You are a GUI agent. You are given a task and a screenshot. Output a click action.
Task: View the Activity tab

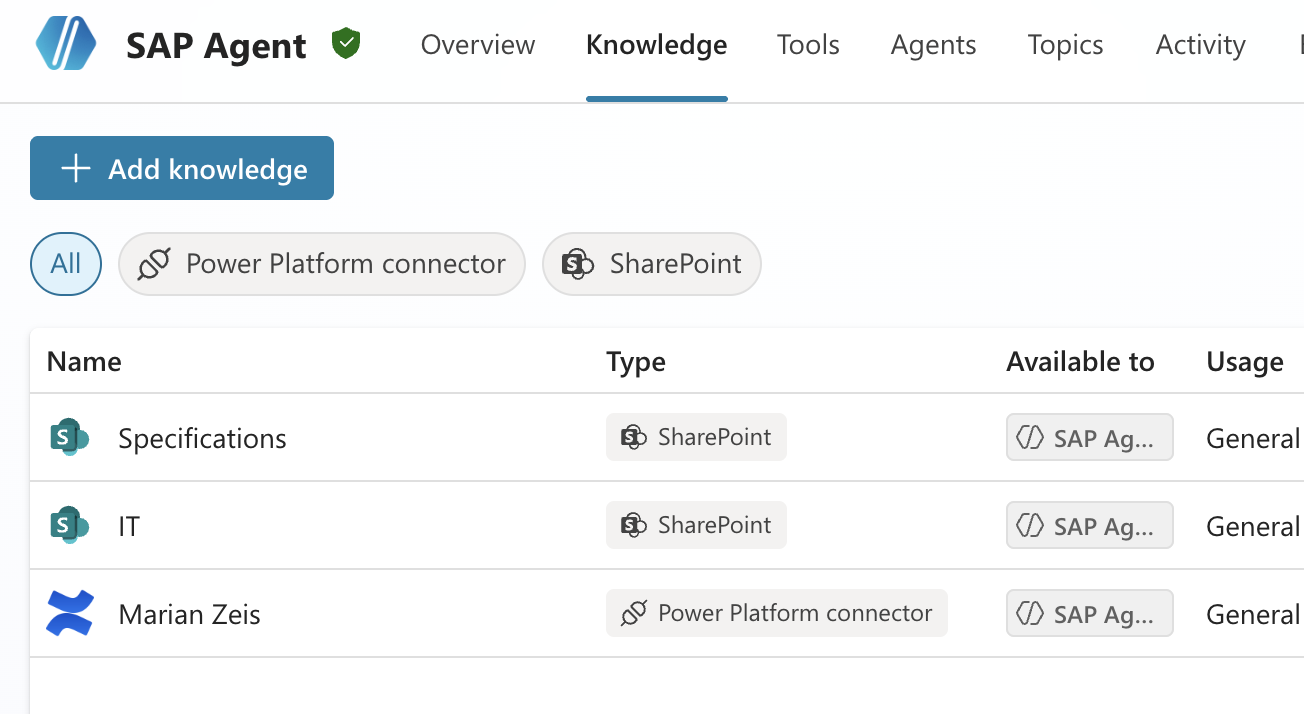coord(1201,45)
